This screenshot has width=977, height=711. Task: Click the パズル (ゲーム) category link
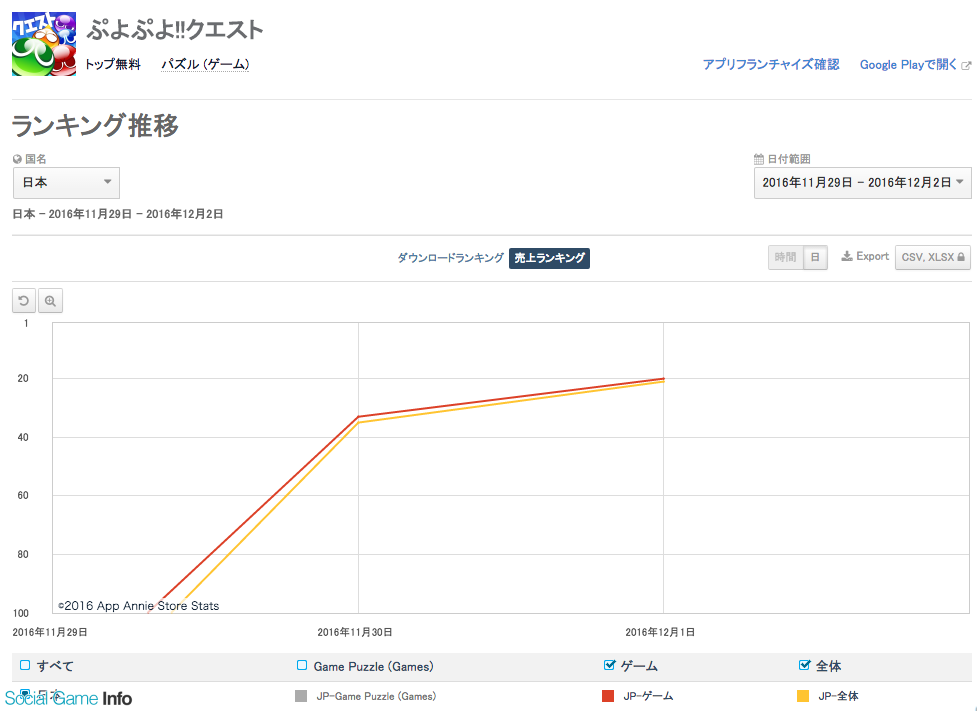(x=205, y=64)
